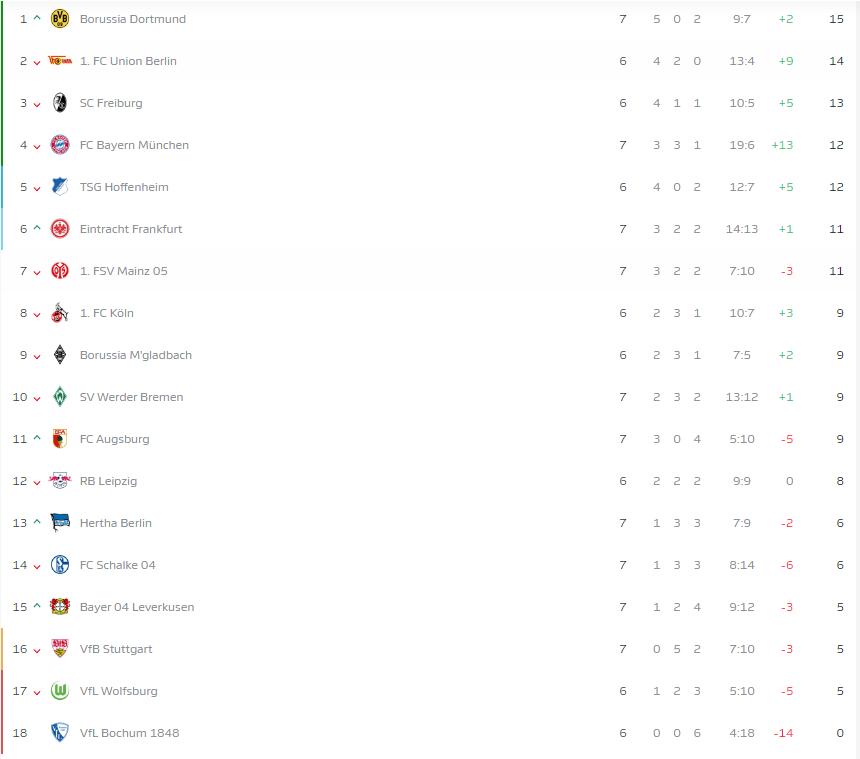Click the FC Schalke 04 badge

pos(60,564)
